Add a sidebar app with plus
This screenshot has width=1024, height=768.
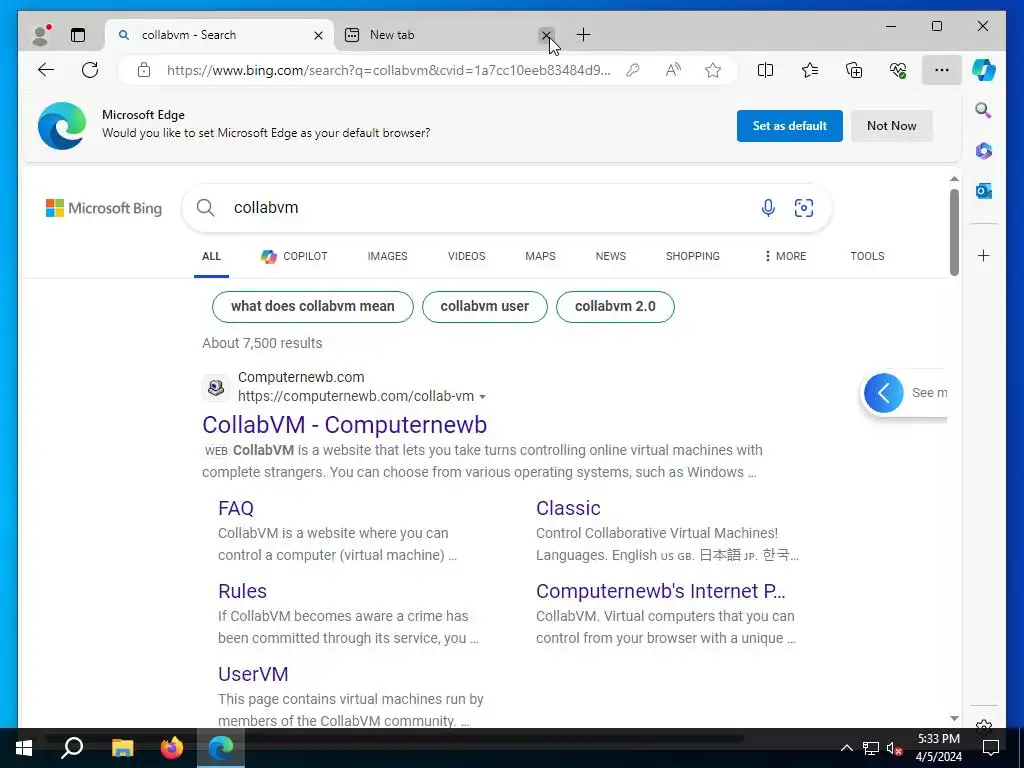[984, 255]
